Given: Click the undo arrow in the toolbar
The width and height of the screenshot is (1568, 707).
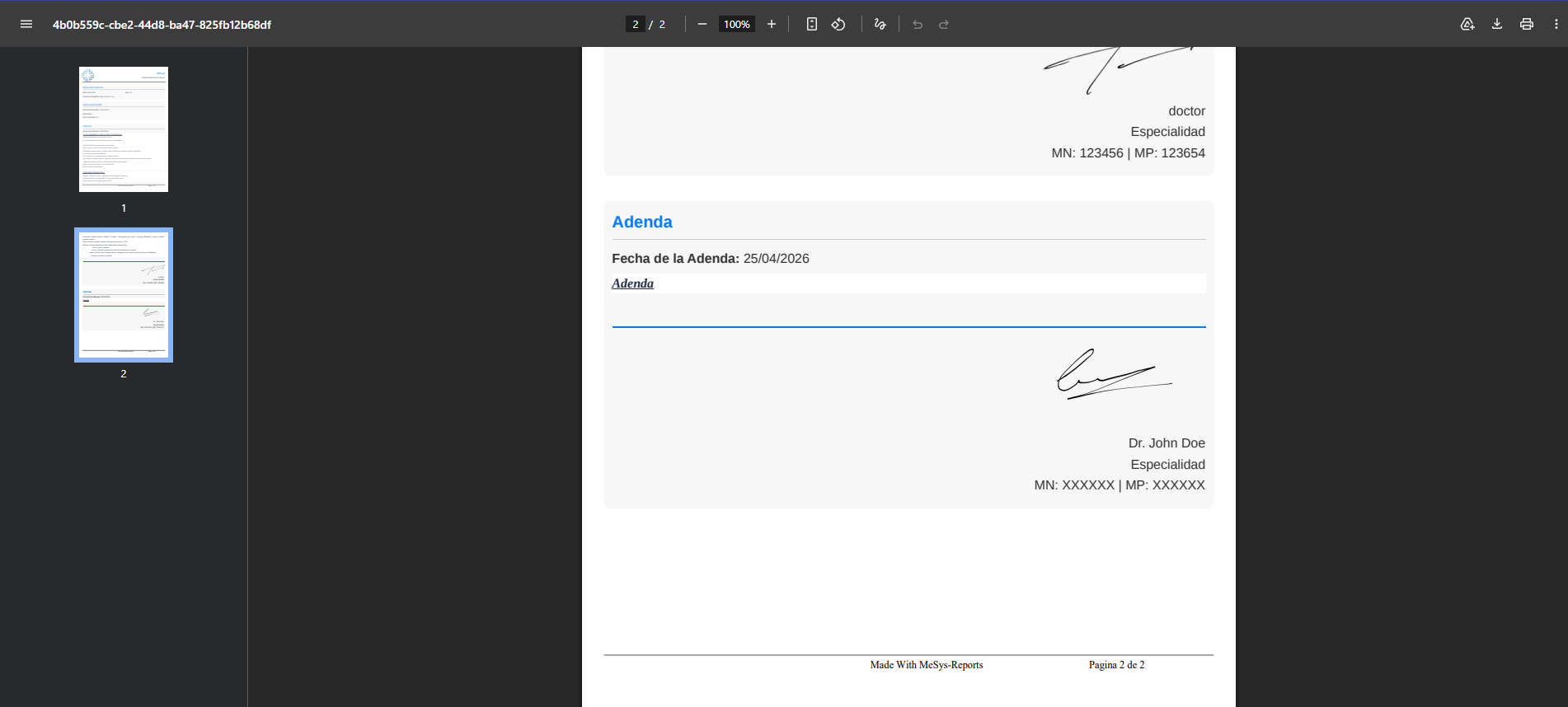Looking at the screenshot, I should tap(918, 24).
